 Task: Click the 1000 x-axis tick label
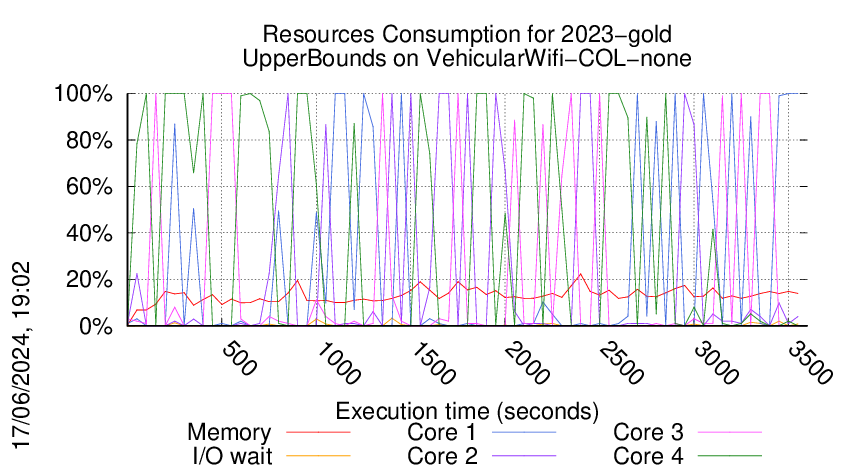click(x=338, y=363)
